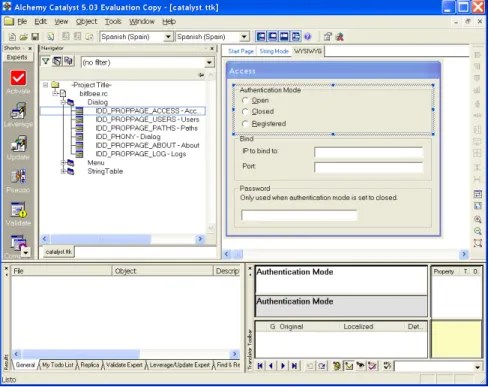Collapse the Dialog folder node
Screen dimensions: 491x387
(x=63, y=102)
